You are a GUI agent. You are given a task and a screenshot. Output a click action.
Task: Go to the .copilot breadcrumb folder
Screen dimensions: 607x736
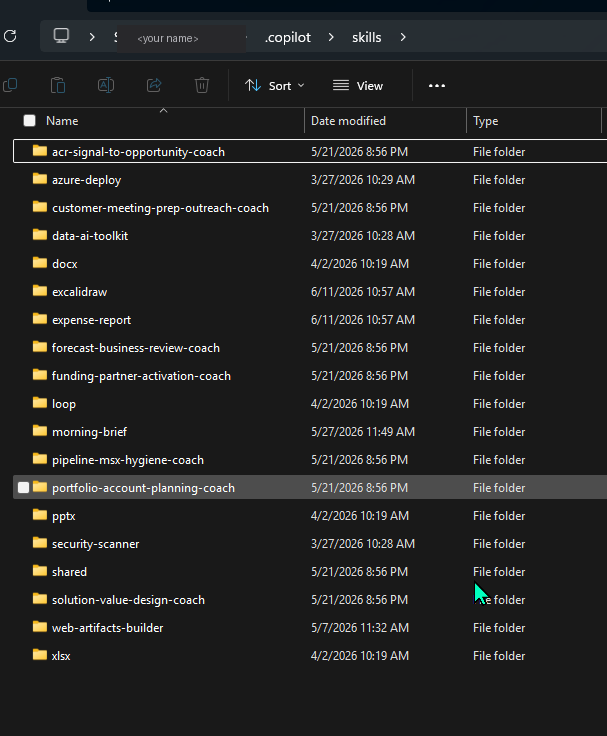coord(287,37)
